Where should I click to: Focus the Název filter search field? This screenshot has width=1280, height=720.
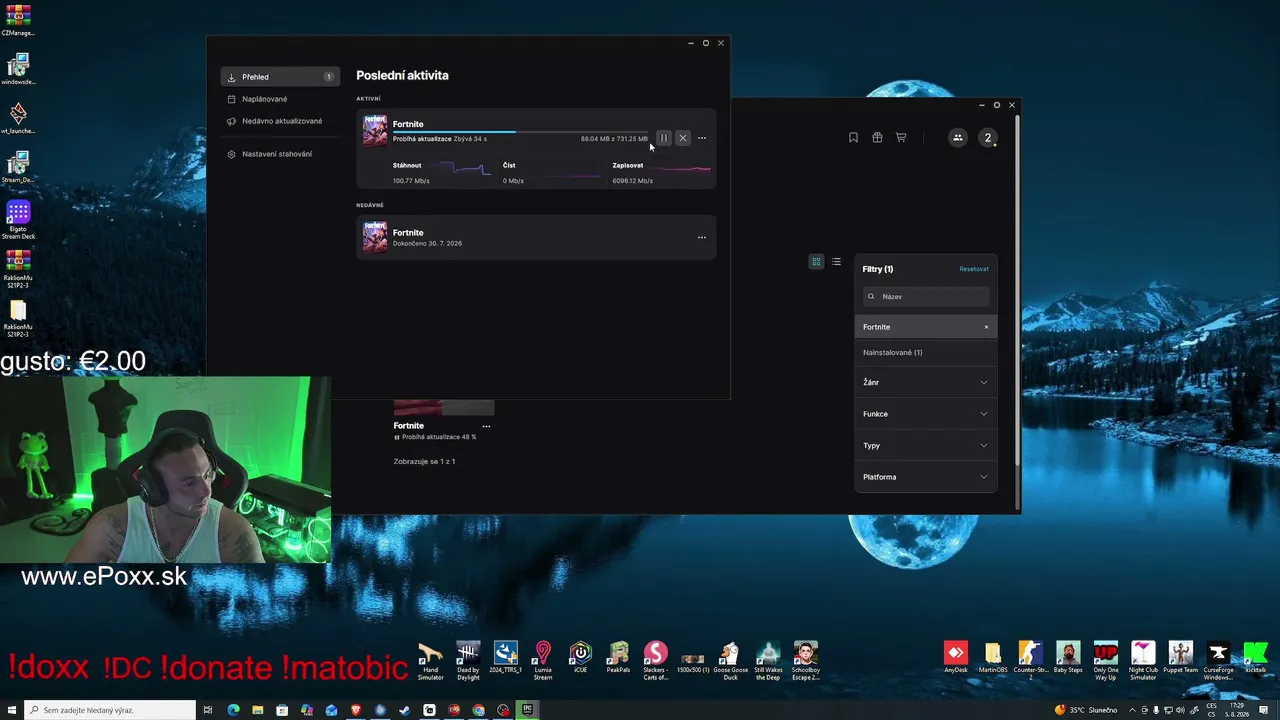[926, 297]
